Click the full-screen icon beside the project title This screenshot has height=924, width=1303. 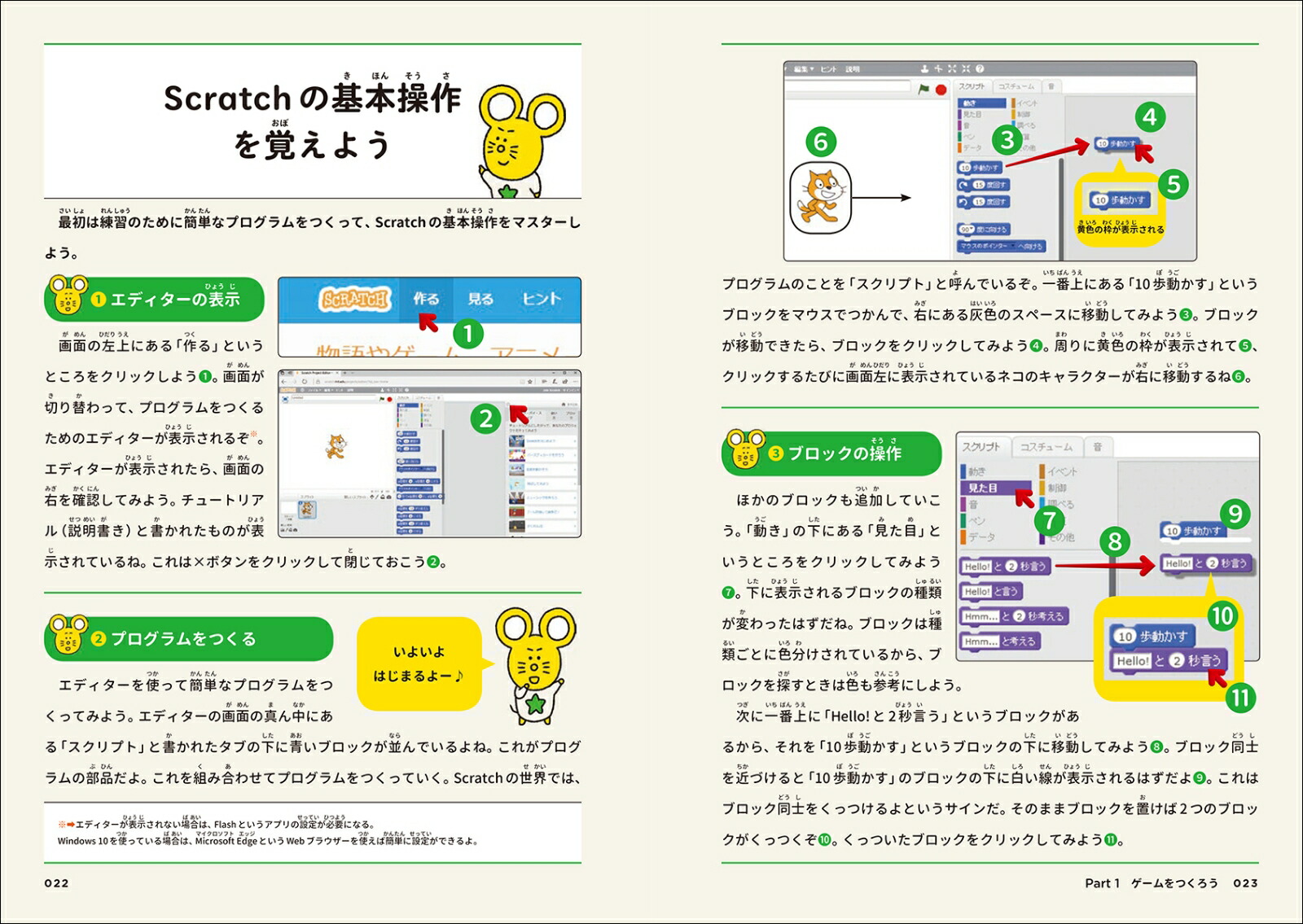tap(285, 399)
